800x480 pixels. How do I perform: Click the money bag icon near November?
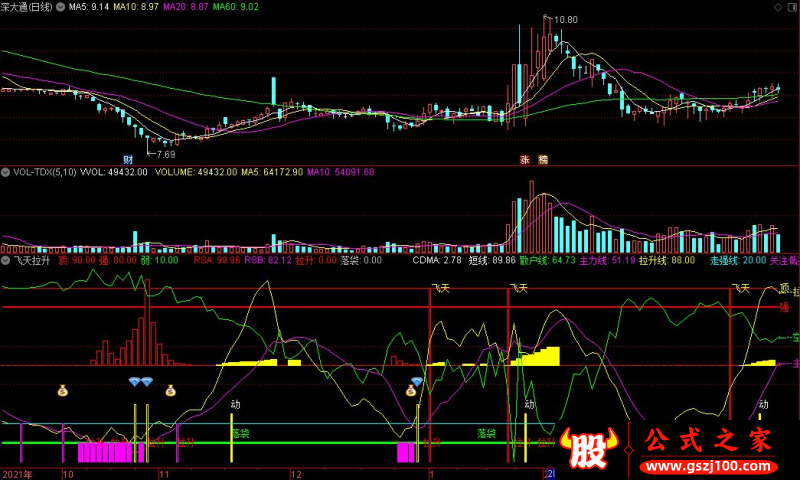[x=170, y=391]
